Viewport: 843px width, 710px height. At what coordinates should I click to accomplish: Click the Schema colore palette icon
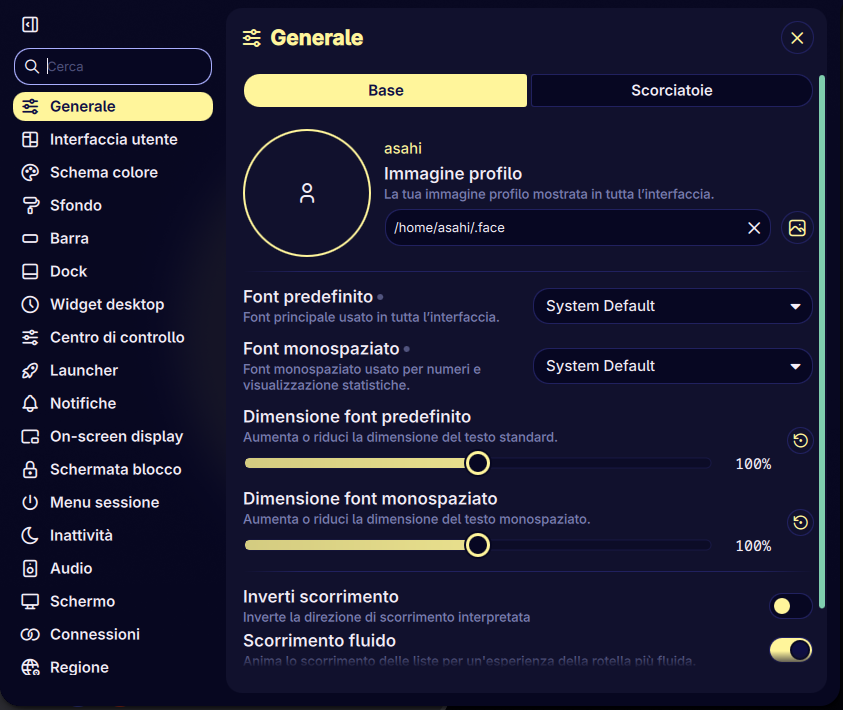pos(30,173)
